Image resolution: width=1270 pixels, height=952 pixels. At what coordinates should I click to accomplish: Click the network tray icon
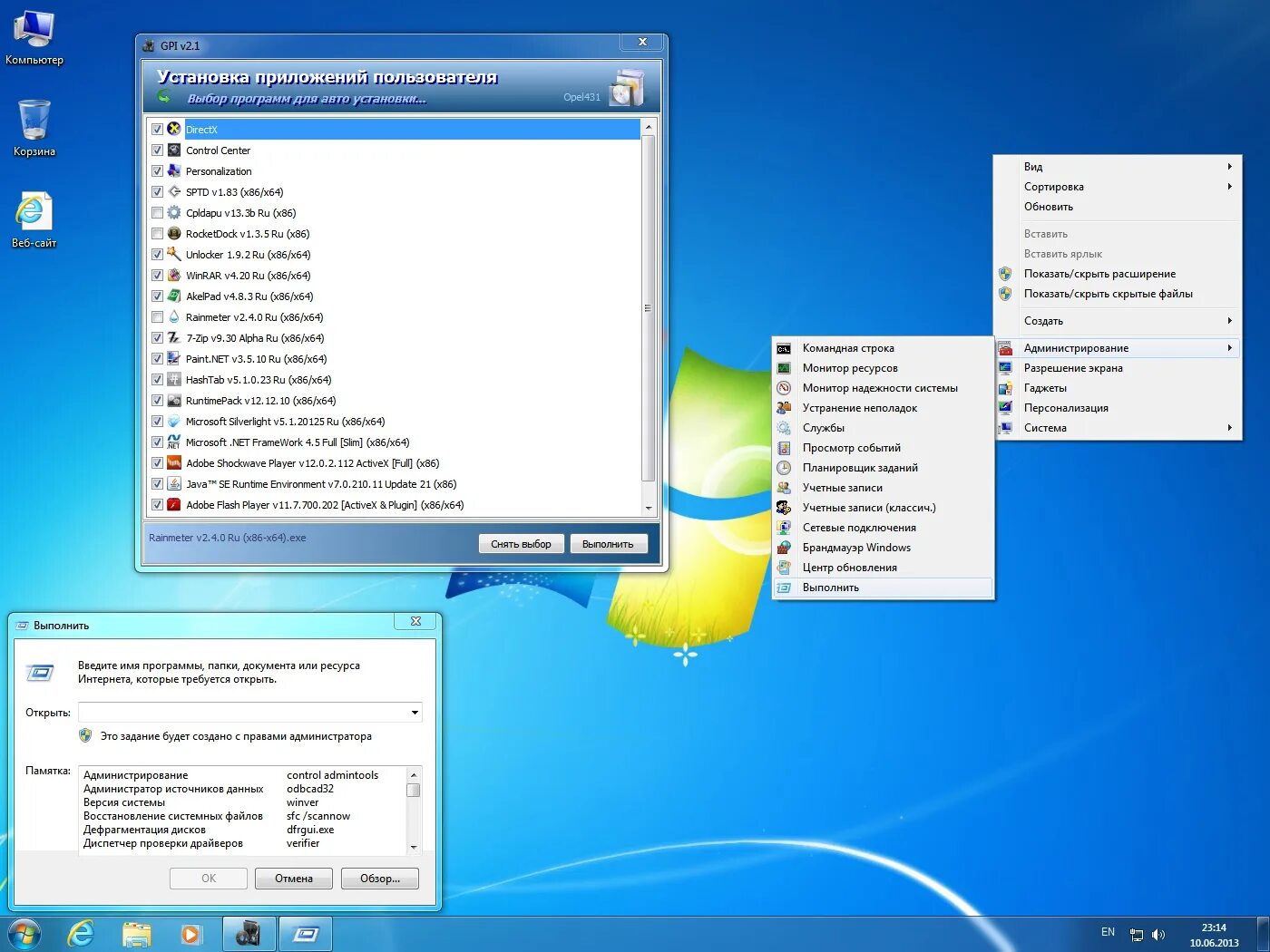tap(1137, 934)
